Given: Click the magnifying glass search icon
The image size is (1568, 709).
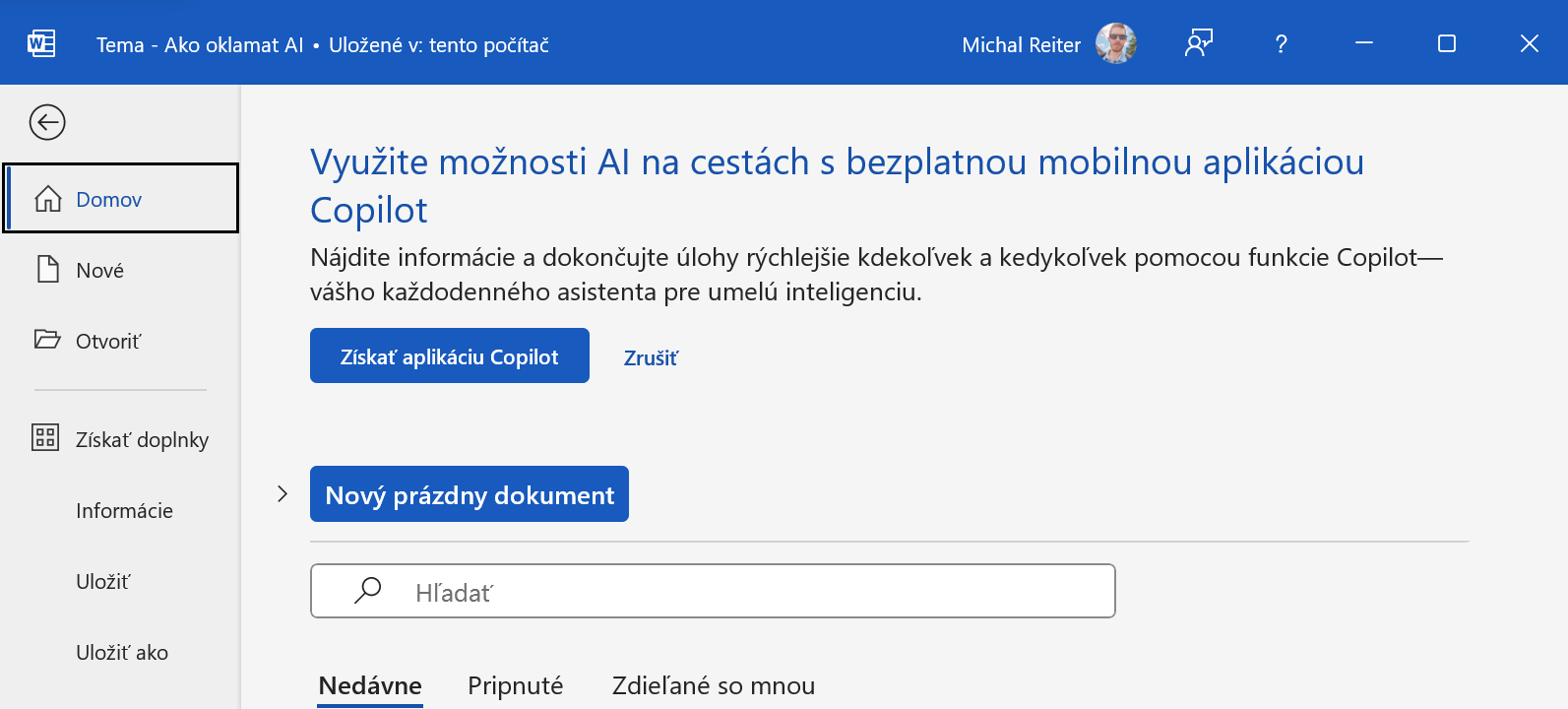Looking at the screenshot, I should [367, 590].
